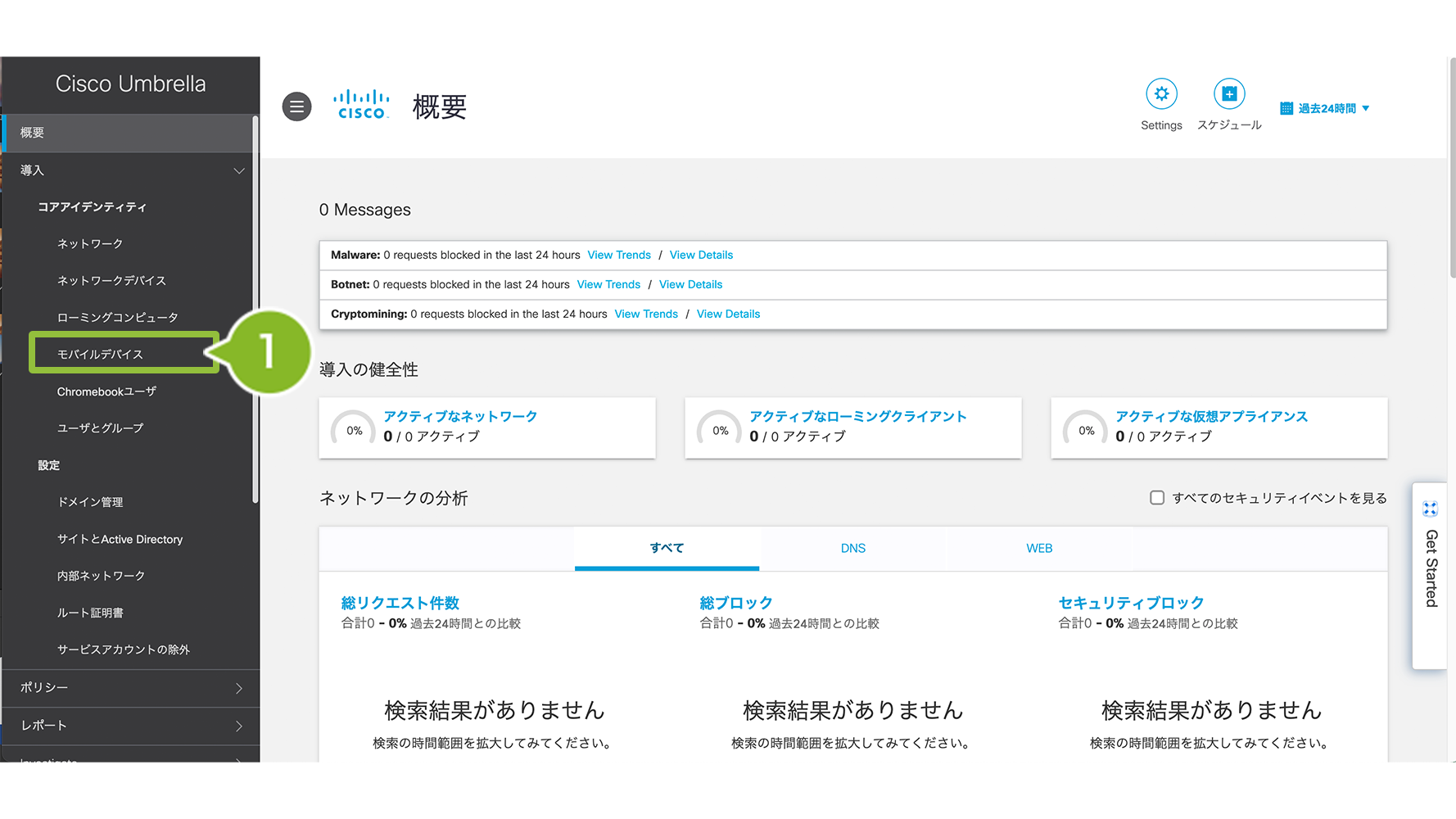Select モバイルデバイス in the sidebar
Image resolution: width=1456 pixels, height=819 pixels.
100,354
